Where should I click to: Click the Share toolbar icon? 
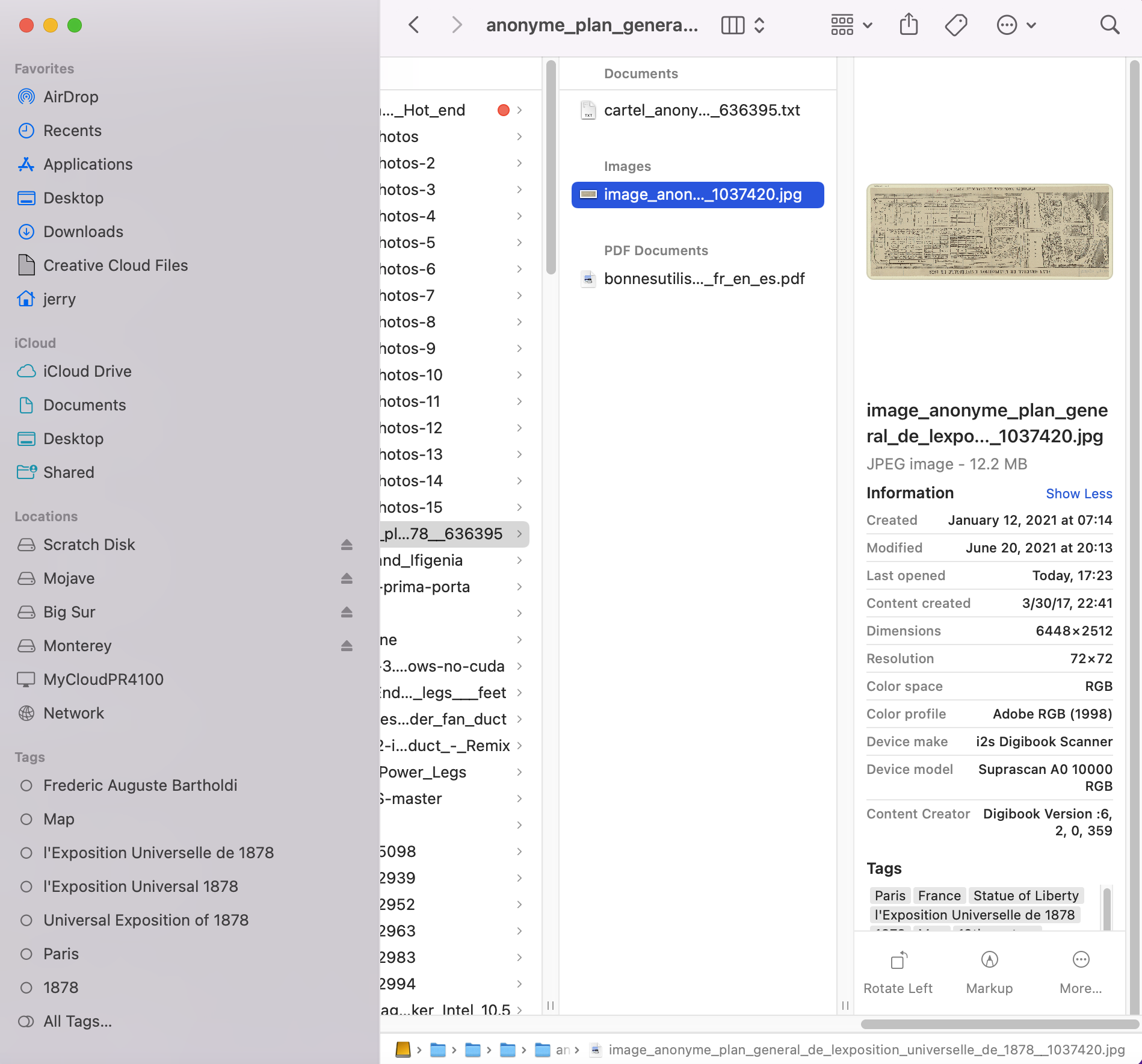pyautogui.click(x=909, y=25)
